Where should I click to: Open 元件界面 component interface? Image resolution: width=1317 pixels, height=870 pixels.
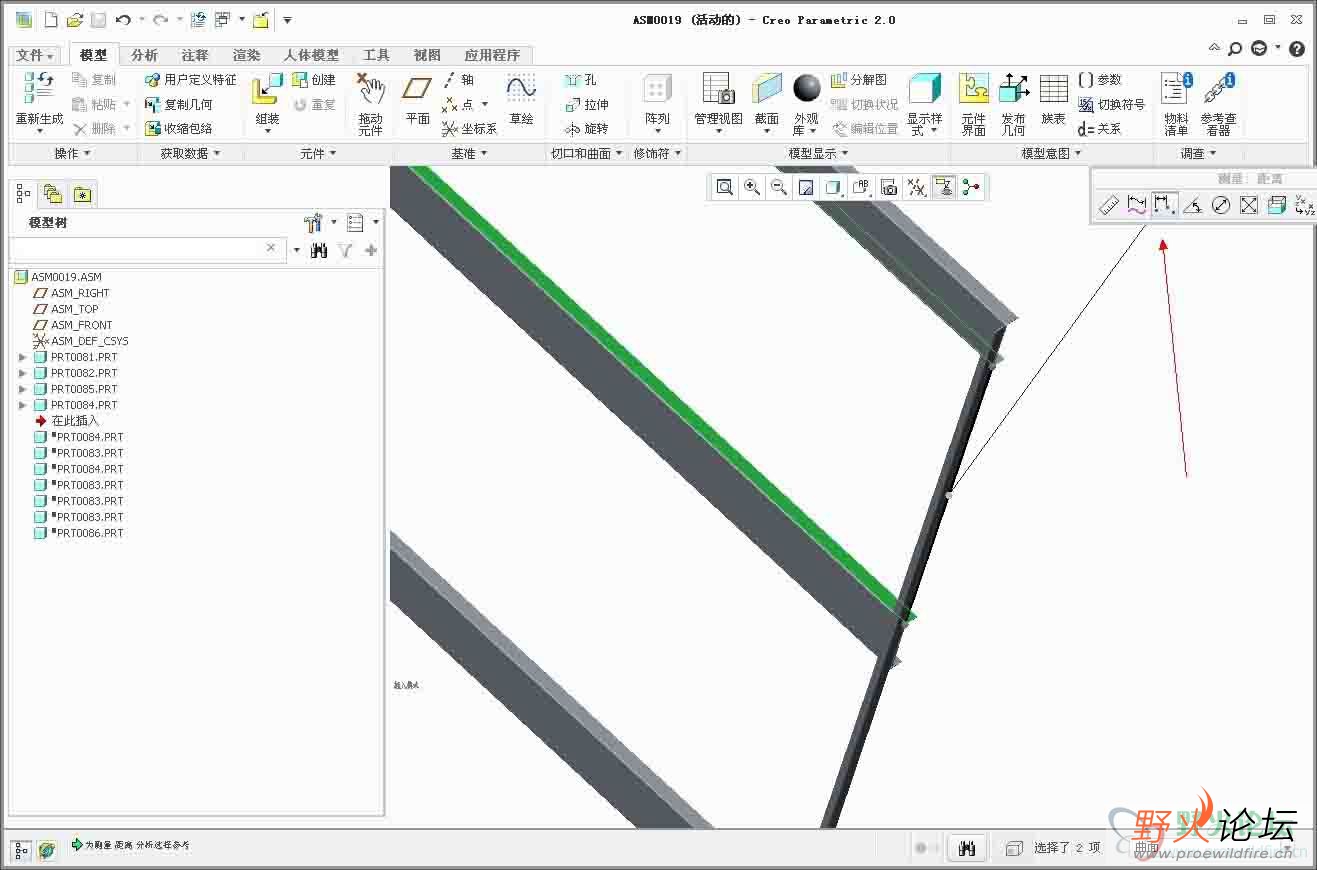[974, 104]
